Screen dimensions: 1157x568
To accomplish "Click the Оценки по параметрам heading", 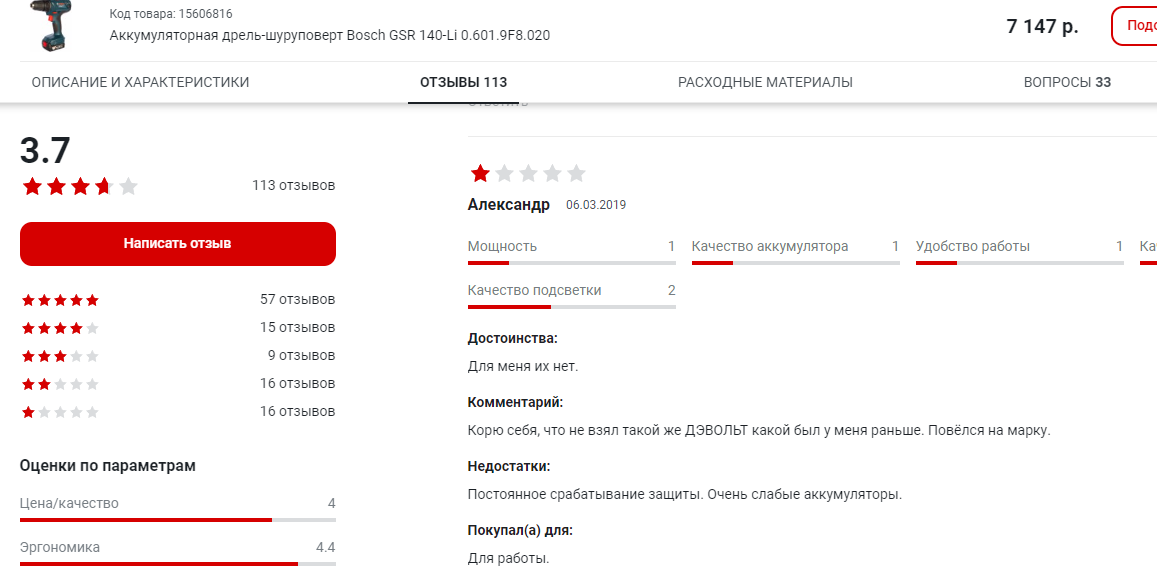I will point(108,466).
